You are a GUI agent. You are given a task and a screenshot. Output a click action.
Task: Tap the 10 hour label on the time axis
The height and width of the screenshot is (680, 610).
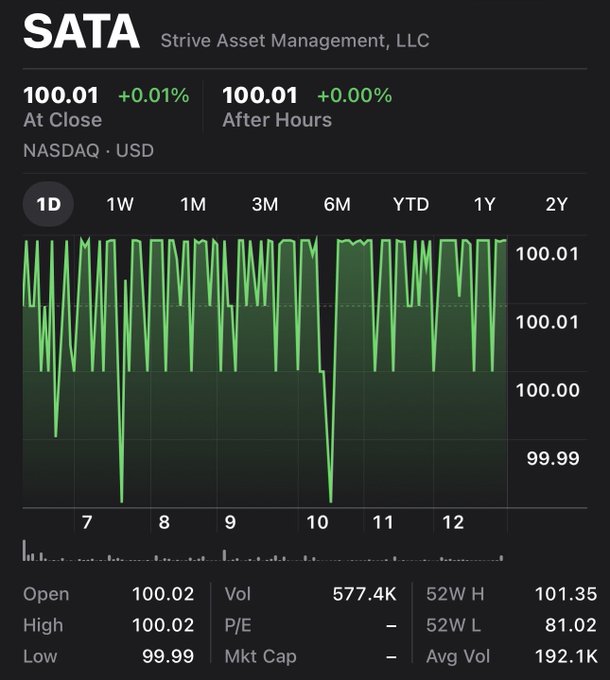(317, 523)
